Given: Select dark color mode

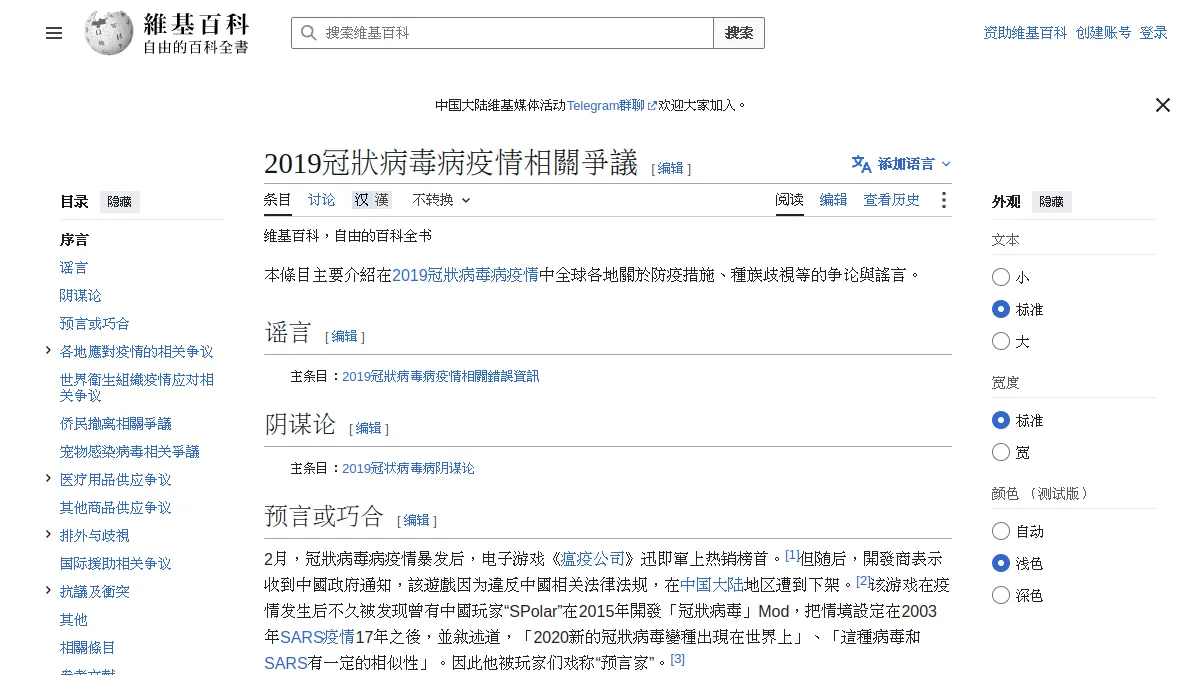Looking at the screenshot, I should coord(1001,596).
